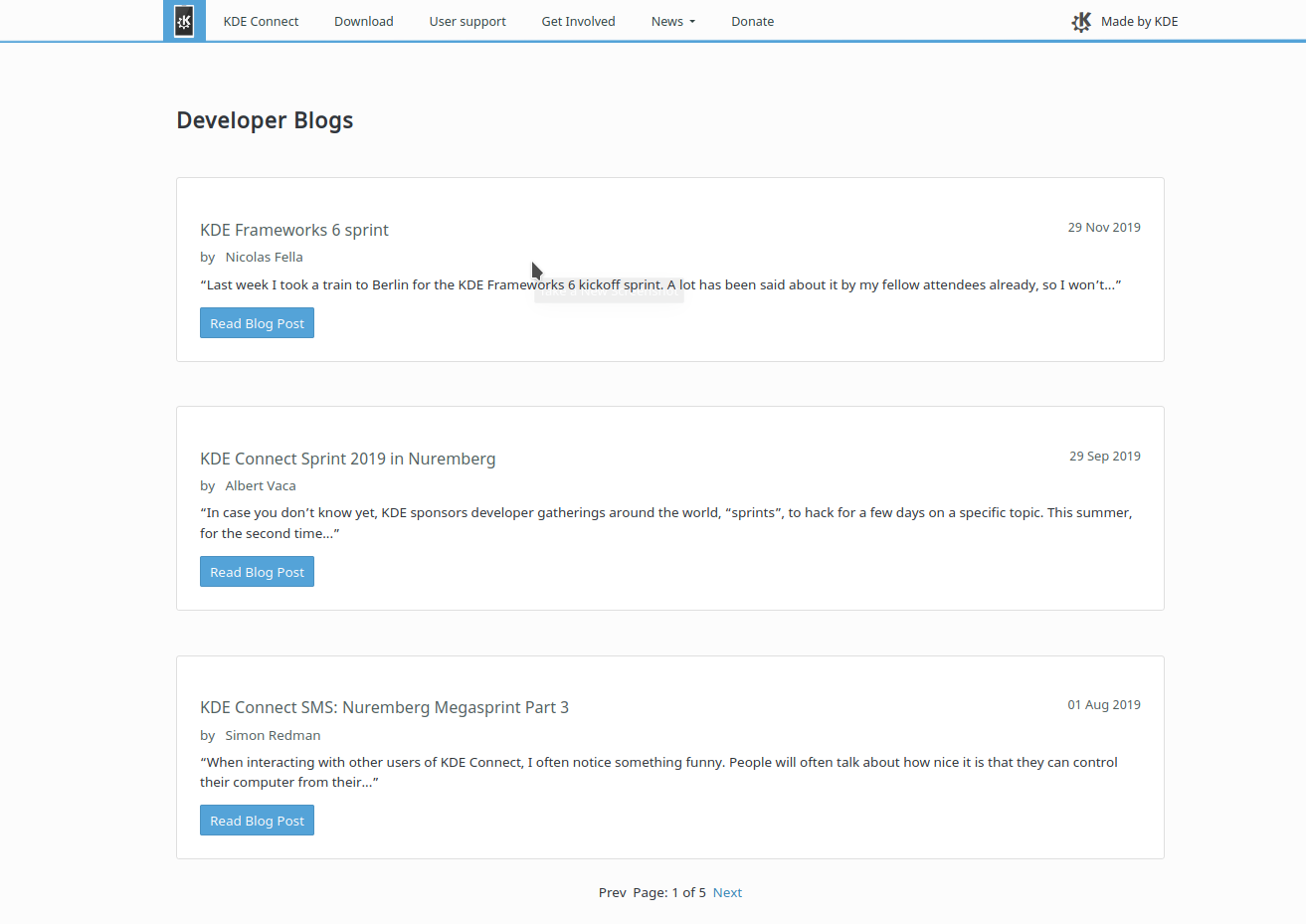Click the Prev pagination link

[613, 892]
